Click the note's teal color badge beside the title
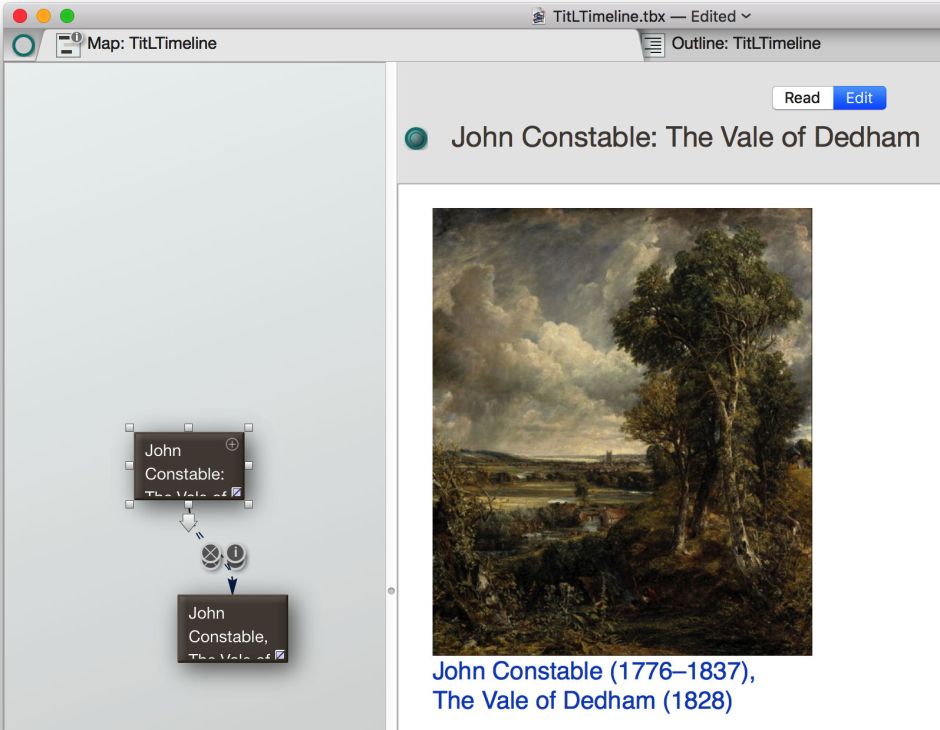 (416, 138)
